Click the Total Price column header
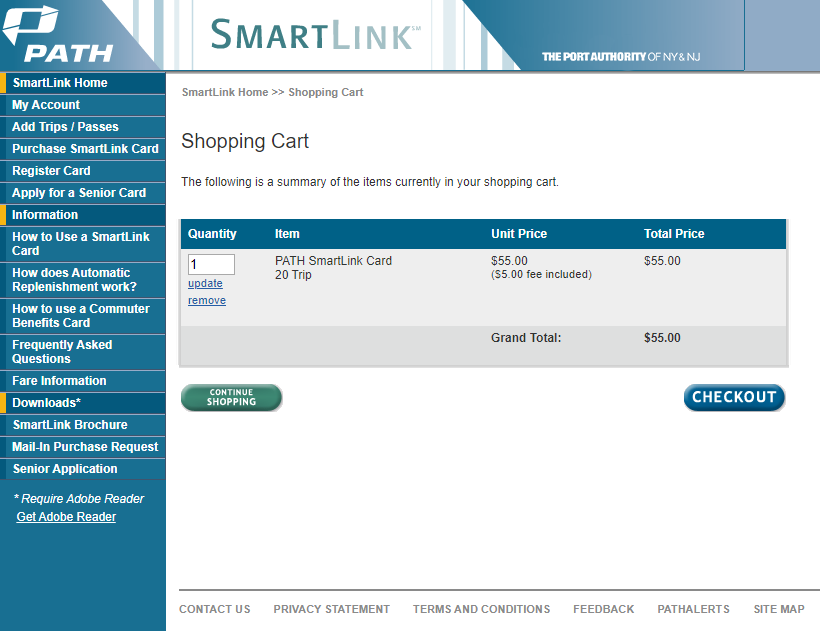820x631 pixels. click(x=674, y=234)
